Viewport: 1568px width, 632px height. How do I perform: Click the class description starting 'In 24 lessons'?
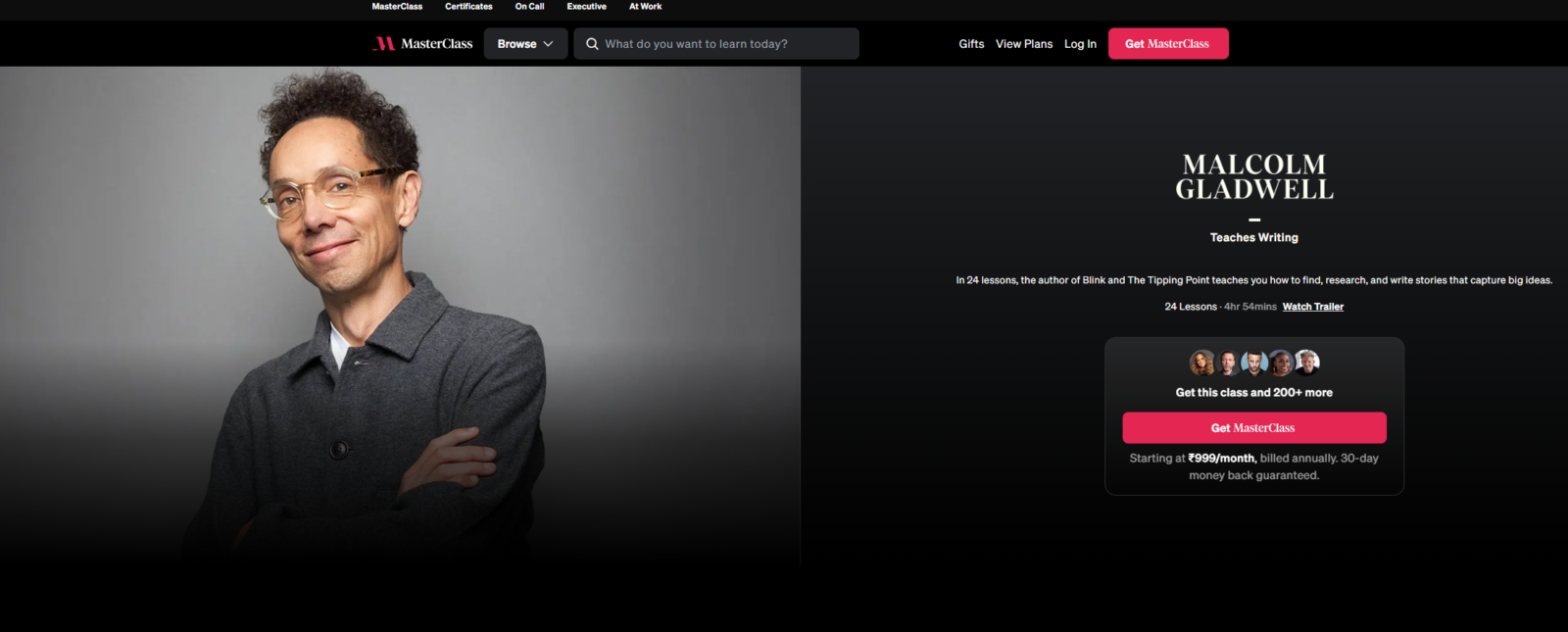pos(1254,280)
